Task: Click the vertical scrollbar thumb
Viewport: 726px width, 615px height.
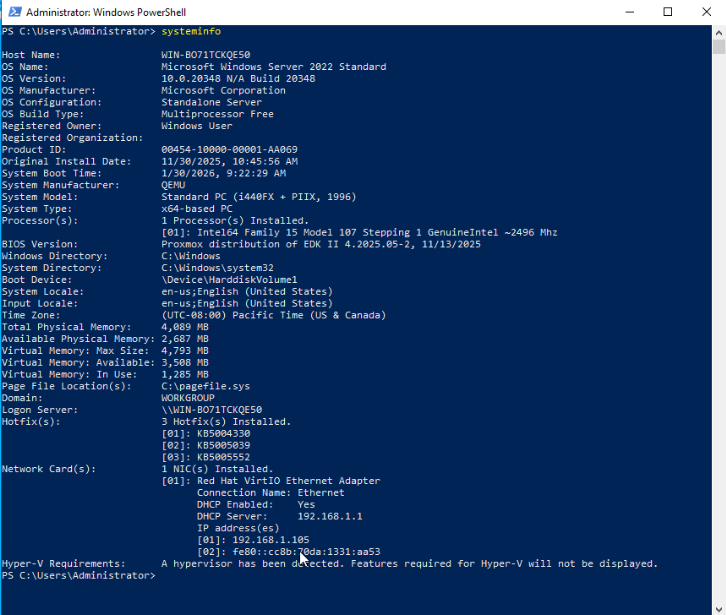Action: click(x=719, y=47)
